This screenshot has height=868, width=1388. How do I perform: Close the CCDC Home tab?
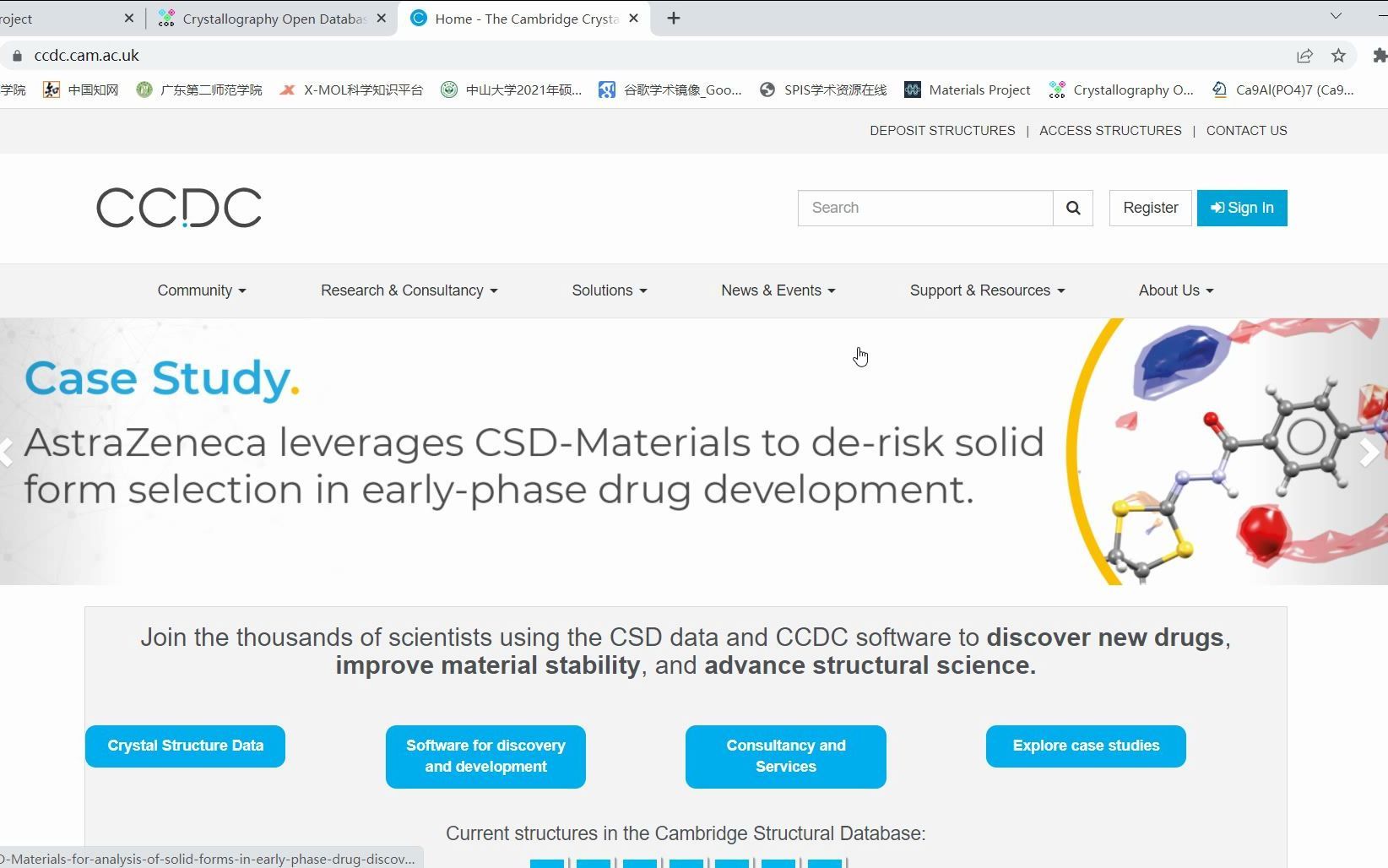point(634,18)
